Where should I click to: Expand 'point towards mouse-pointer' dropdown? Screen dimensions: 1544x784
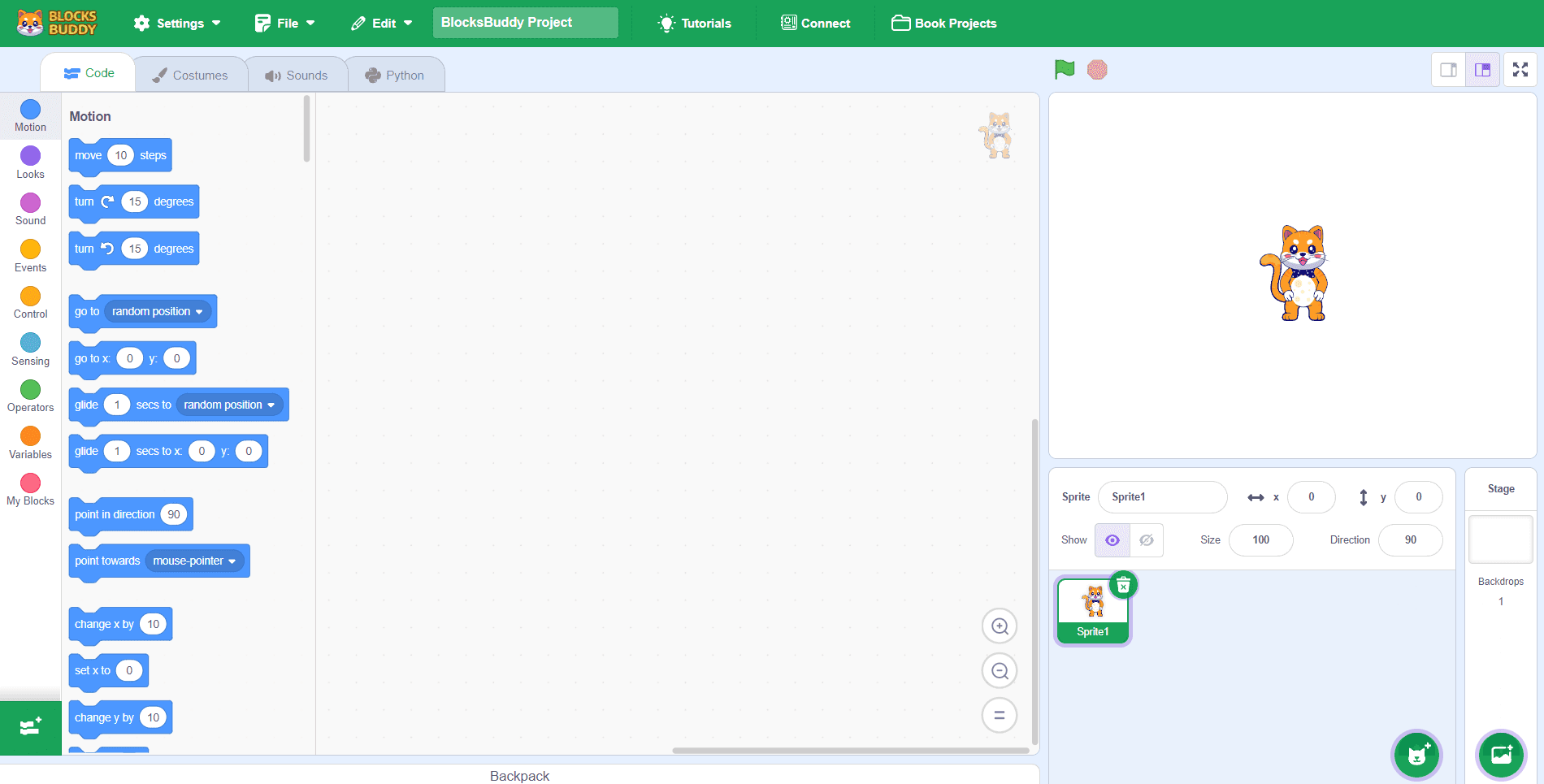click(194, 561)
